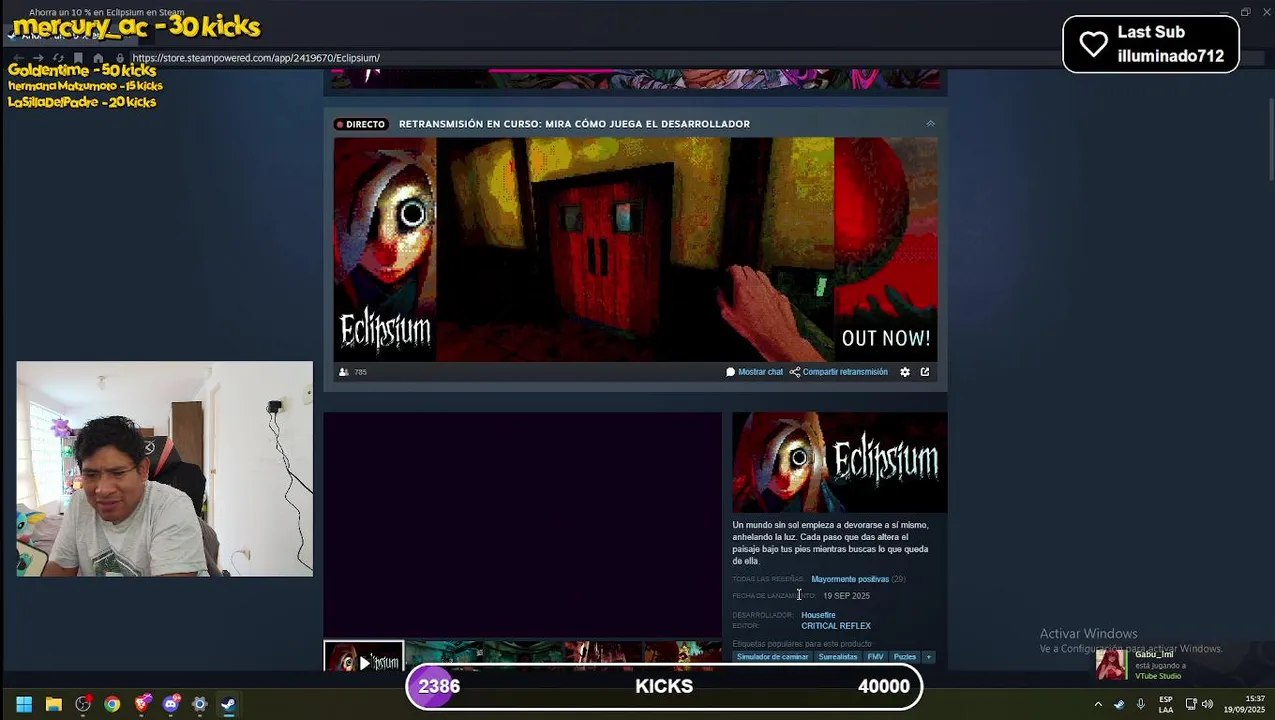The height and width of the screenshot is (720, 1275).
Task: Open Discord from the taskbar
Action: [x=171, y=704]
